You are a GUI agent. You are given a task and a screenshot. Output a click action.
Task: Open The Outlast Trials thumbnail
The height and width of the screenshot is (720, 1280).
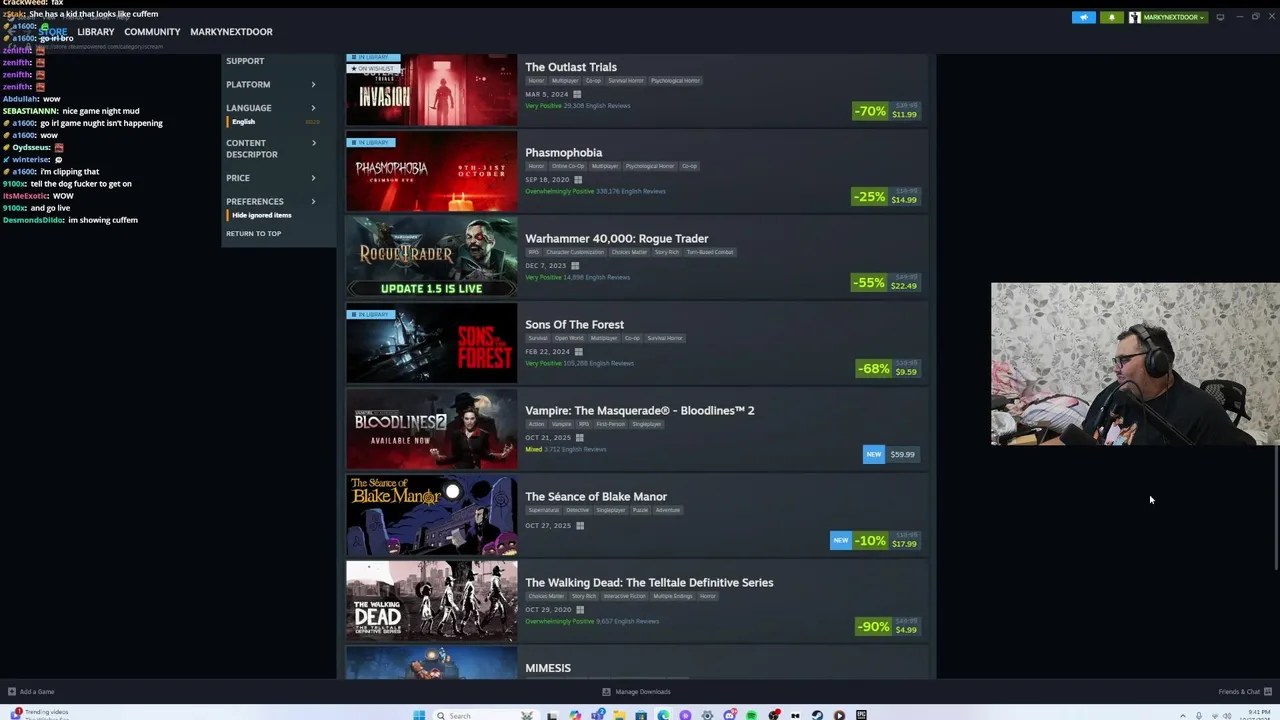(432, 90)
